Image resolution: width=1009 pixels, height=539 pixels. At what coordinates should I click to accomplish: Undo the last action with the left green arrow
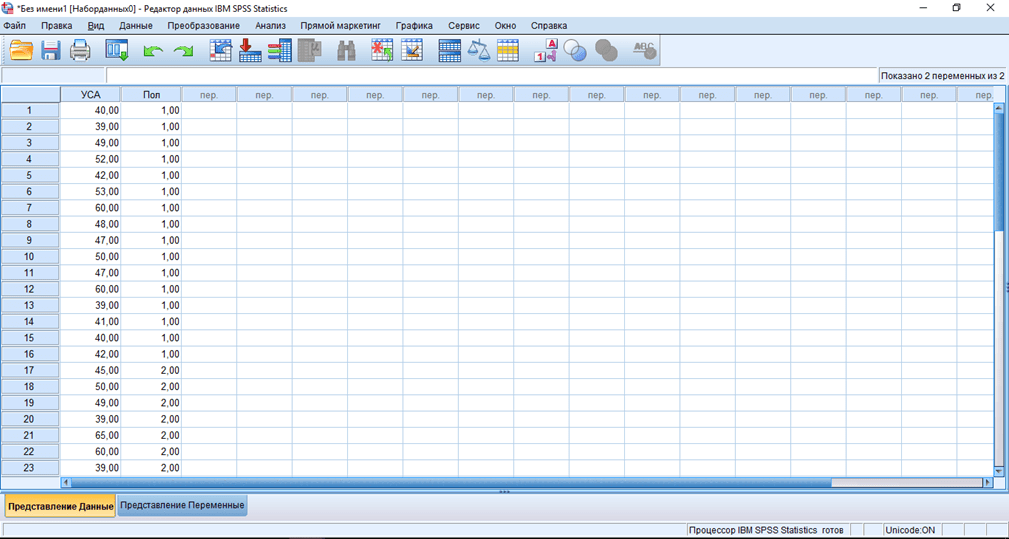[152, 50]
